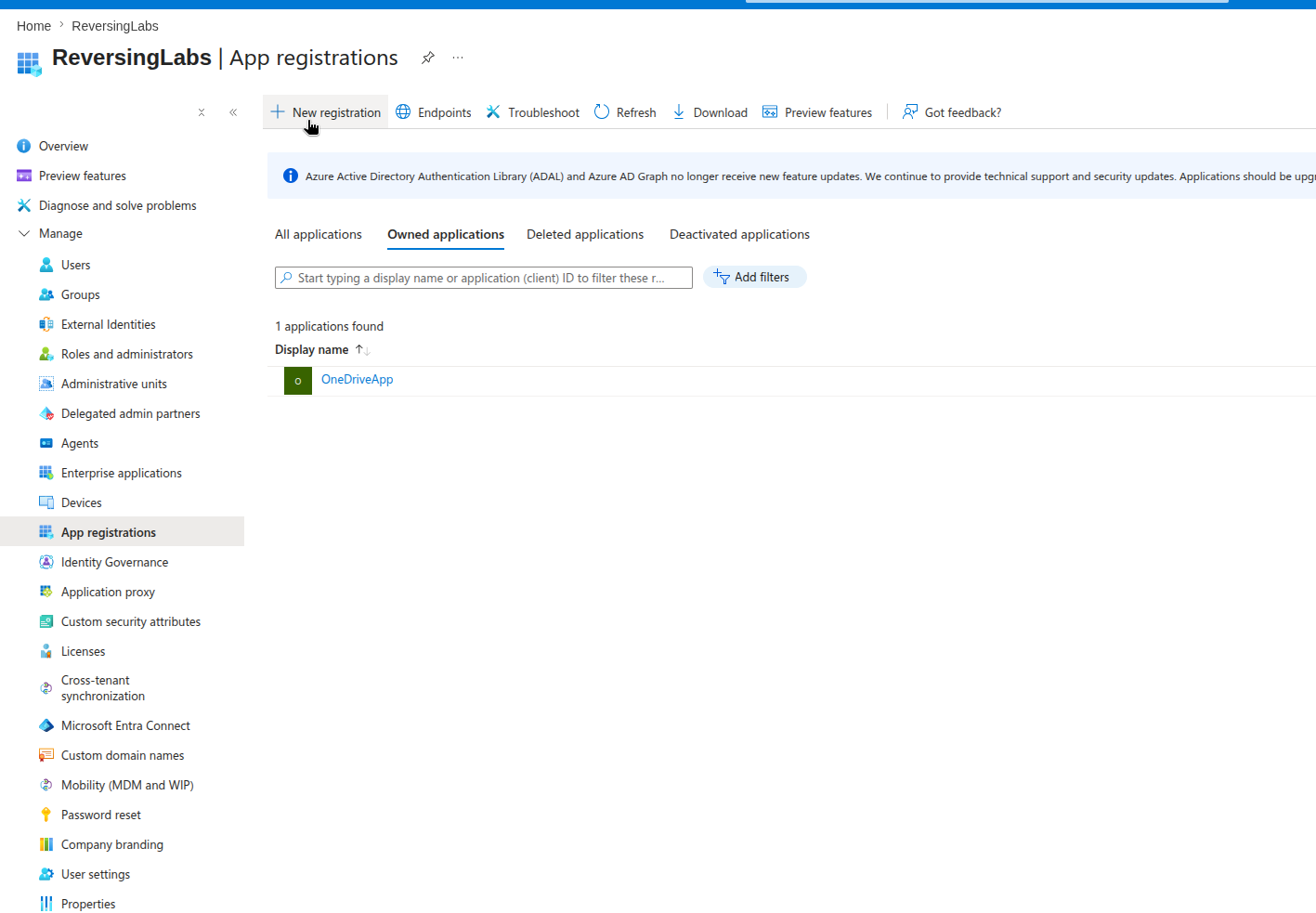Click the Troubleshoot wrench icon
1316x913 pixels.
click(x=493, y=112)
